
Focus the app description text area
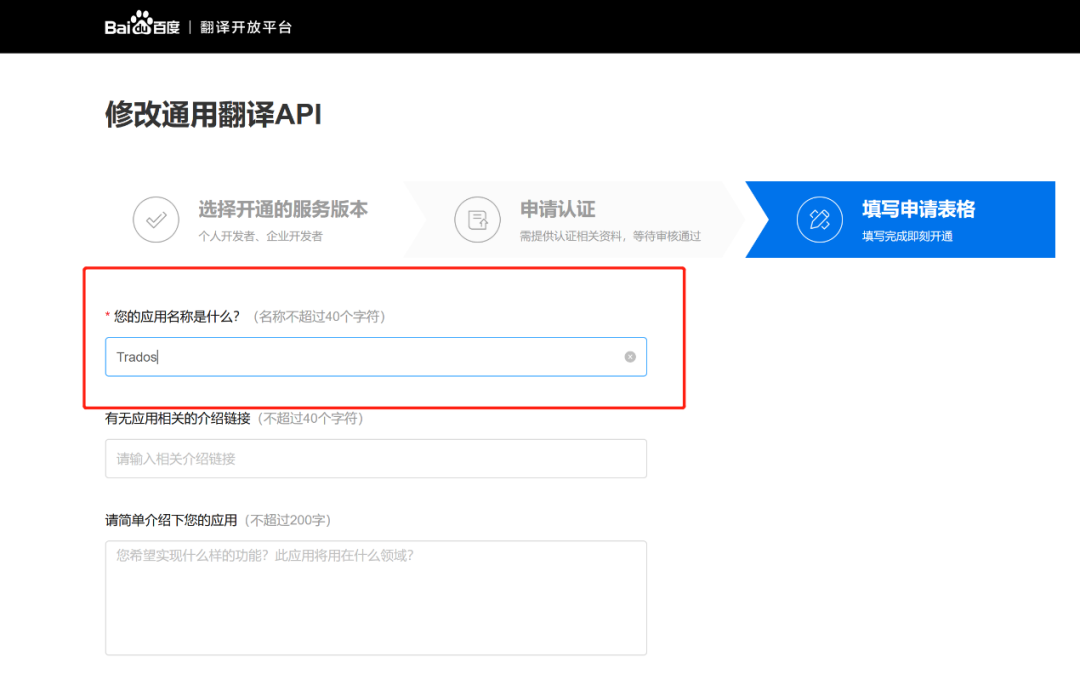coord(375,598)
